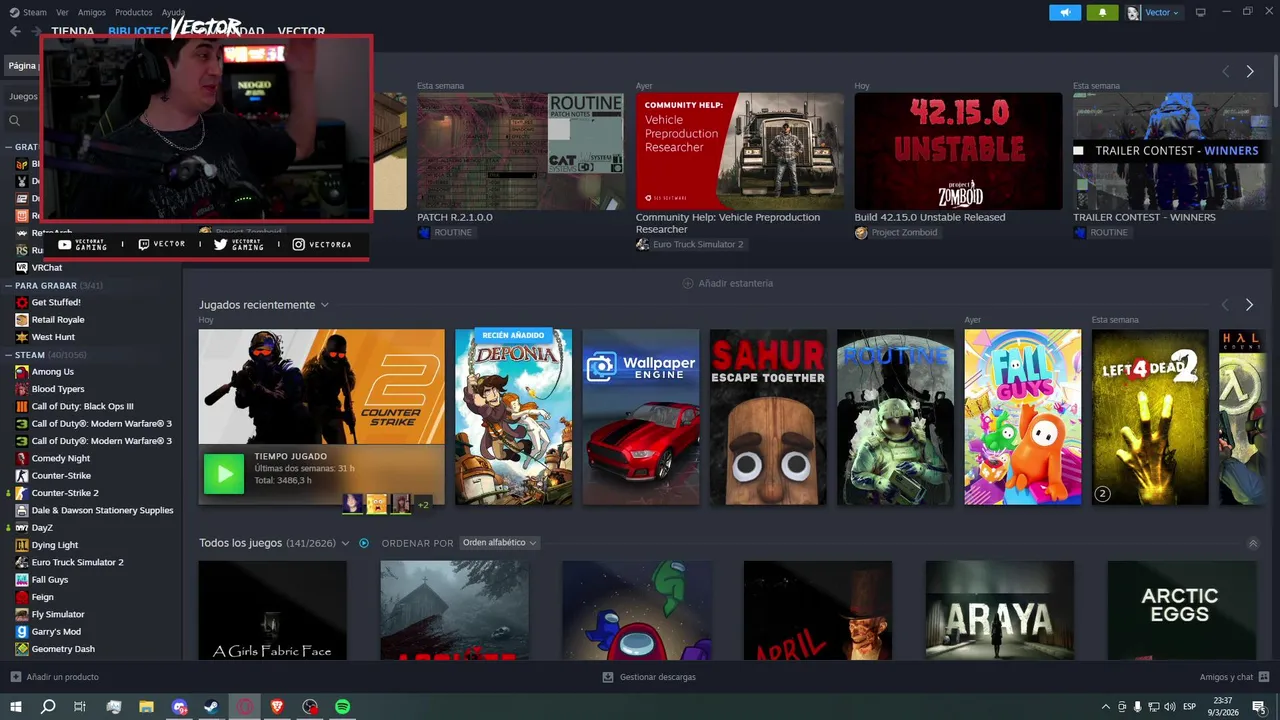Open the Todos los juegos shelf dropdown

(345, 543)
